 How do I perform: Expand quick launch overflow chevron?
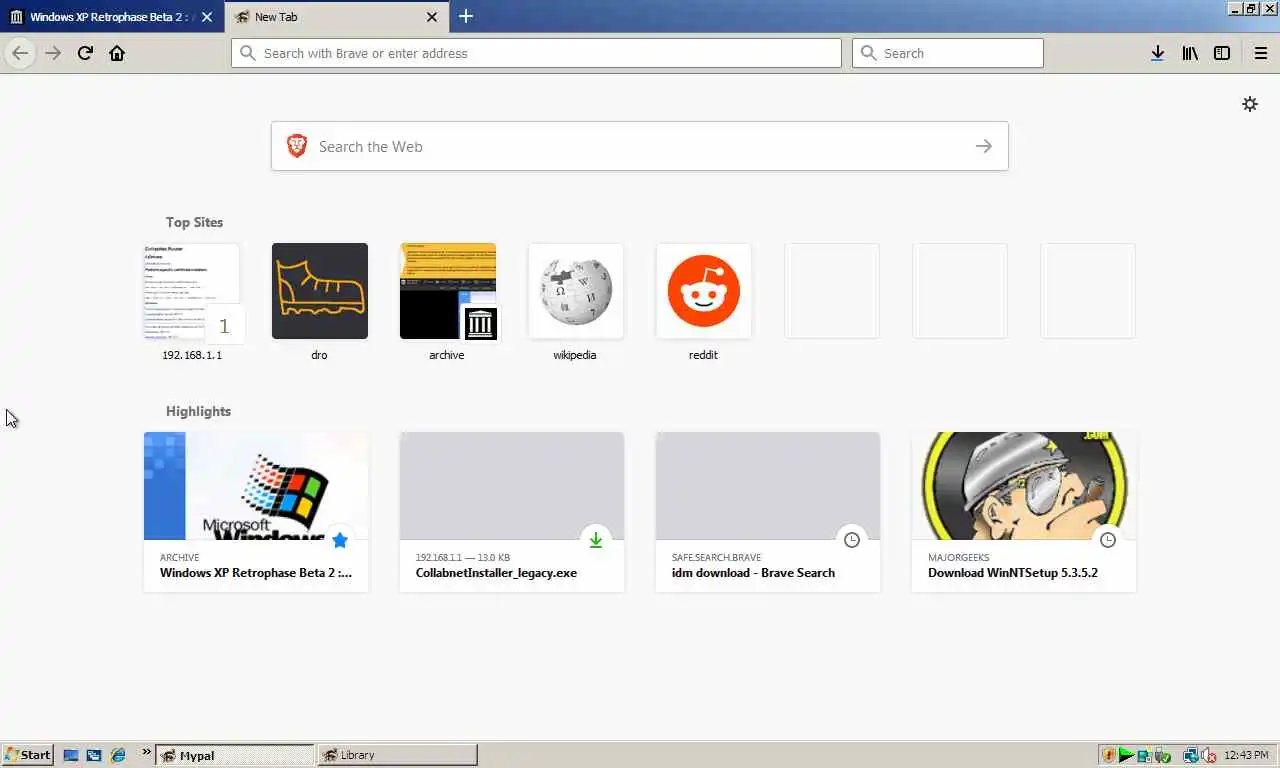coord(146,752)
